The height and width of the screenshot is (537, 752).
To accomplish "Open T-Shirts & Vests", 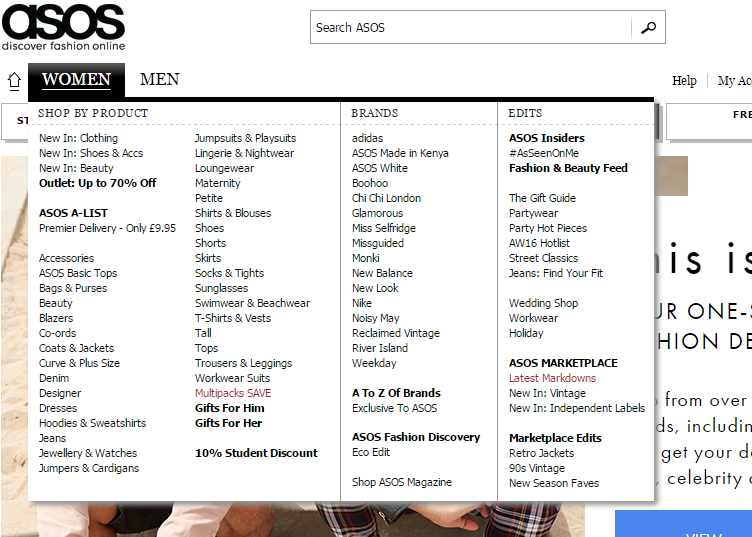I will (233, 318).
